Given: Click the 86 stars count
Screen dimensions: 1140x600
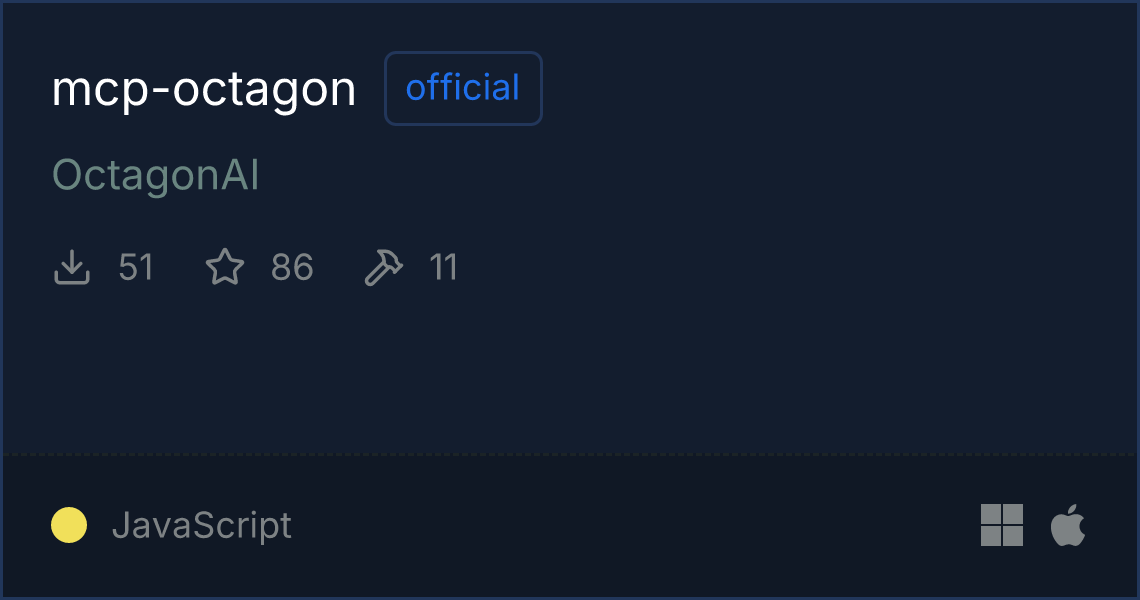Looking at the screenshot, I should (292, 267).
